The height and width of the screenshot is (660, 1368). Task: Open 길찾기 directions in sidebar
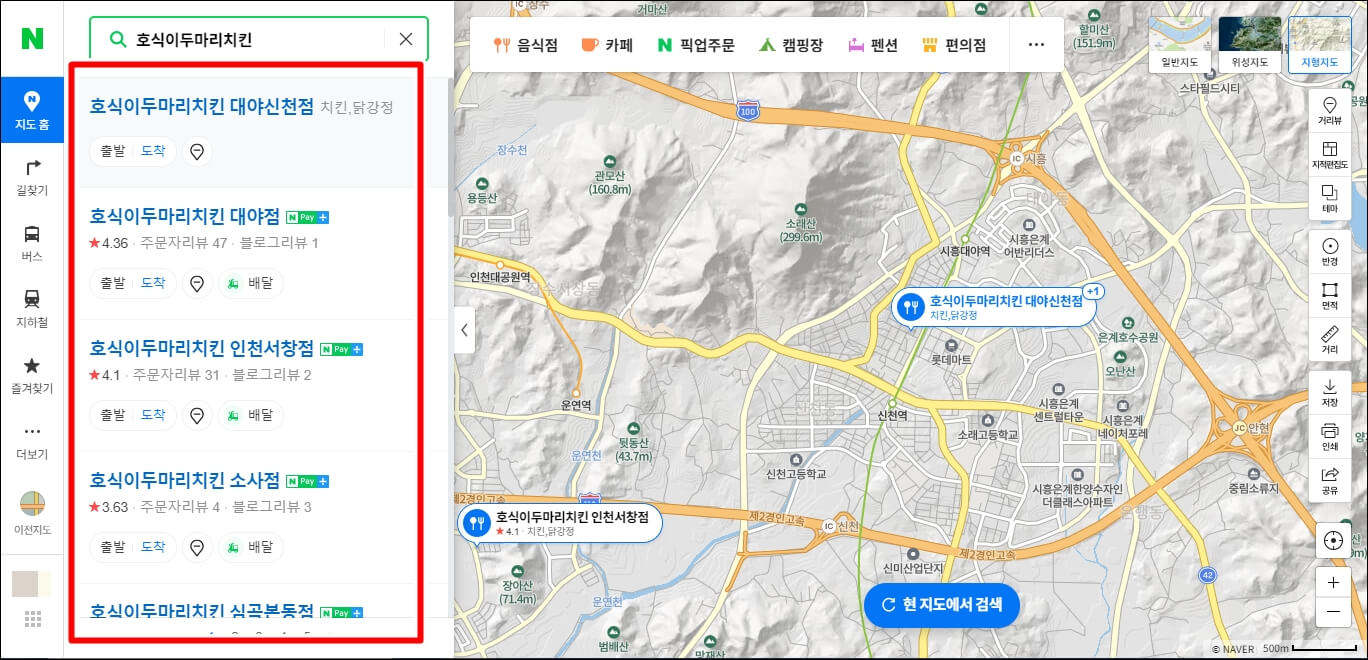32,177
